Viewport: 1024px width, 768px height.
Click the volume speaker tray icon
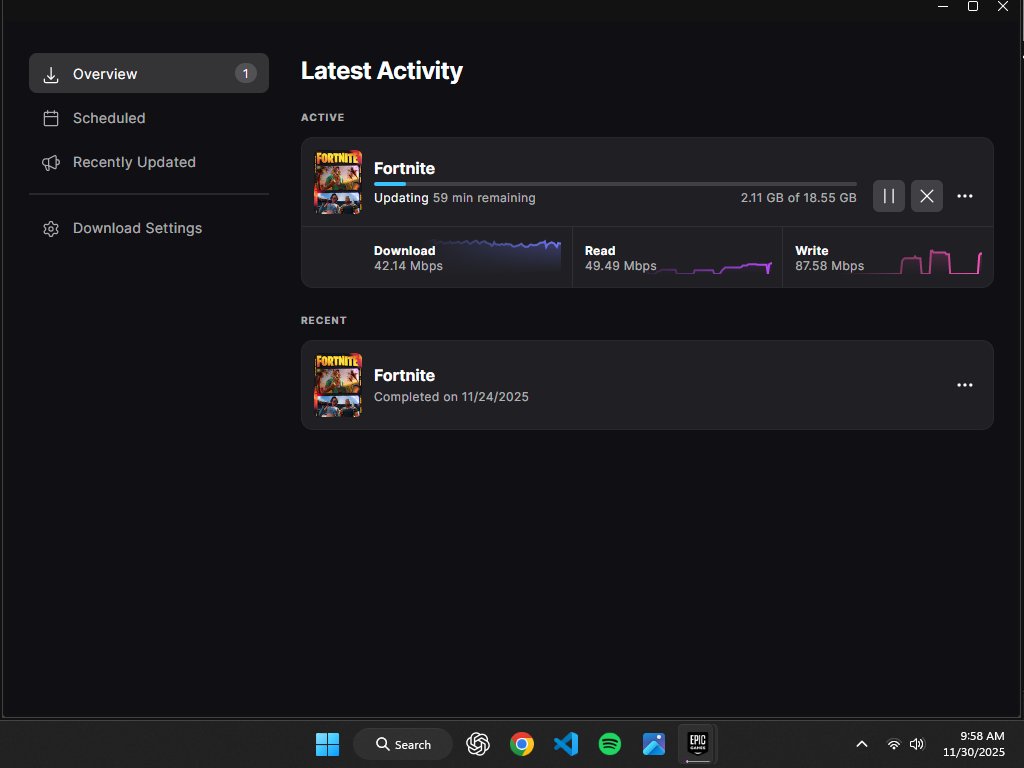(x=917, y=744)
